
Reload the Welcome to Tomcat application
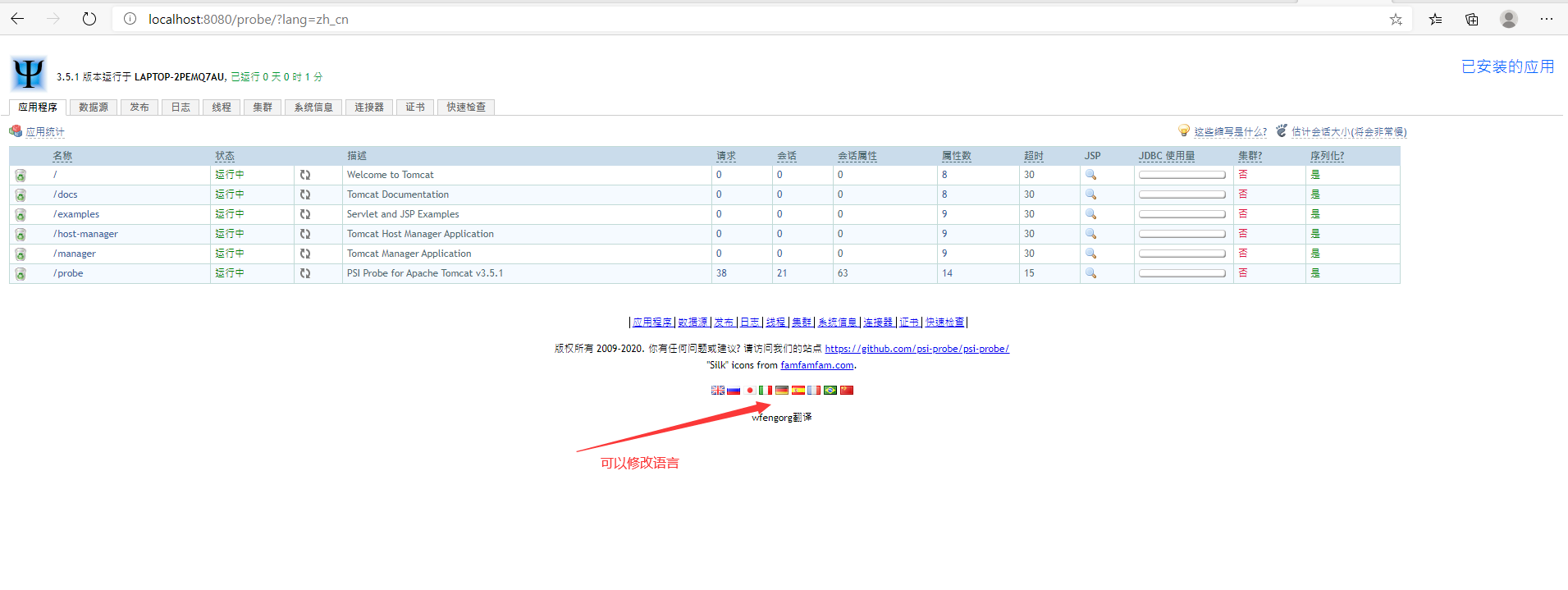pyautogui.click(x=305, y=175)
